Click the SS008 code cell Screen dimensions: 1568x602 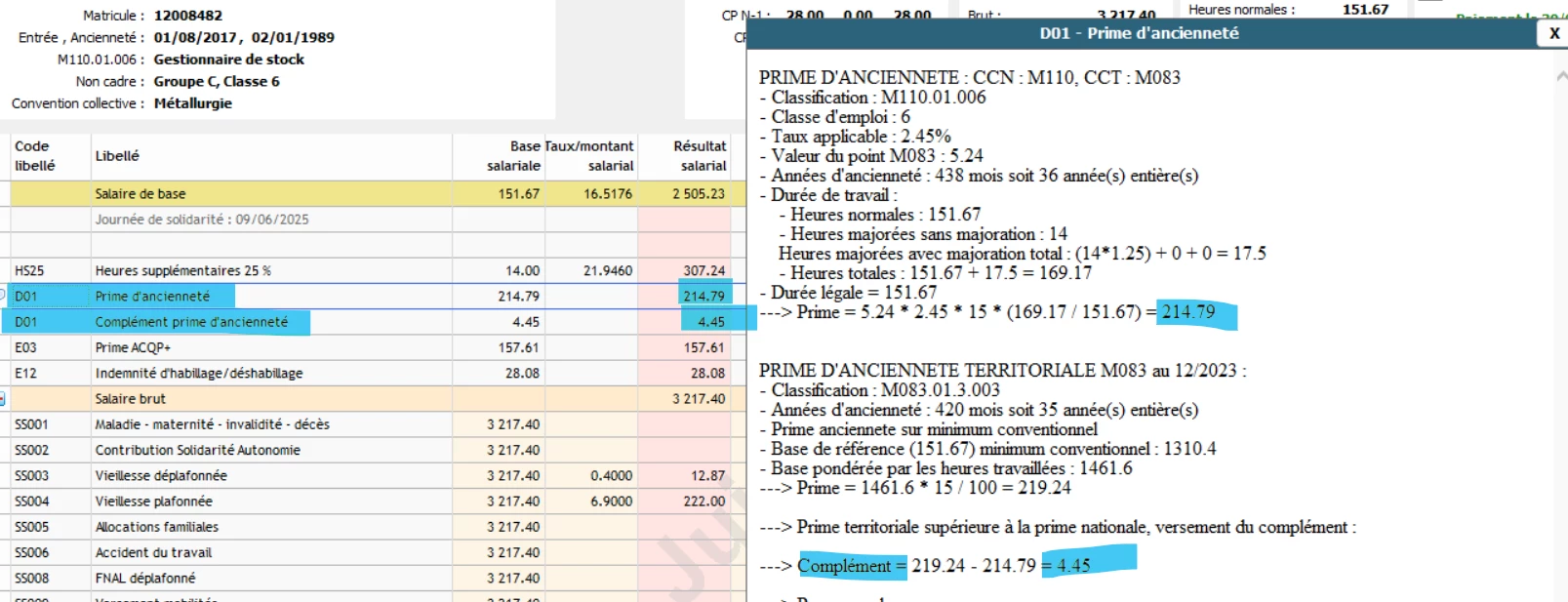click(31, 579)
